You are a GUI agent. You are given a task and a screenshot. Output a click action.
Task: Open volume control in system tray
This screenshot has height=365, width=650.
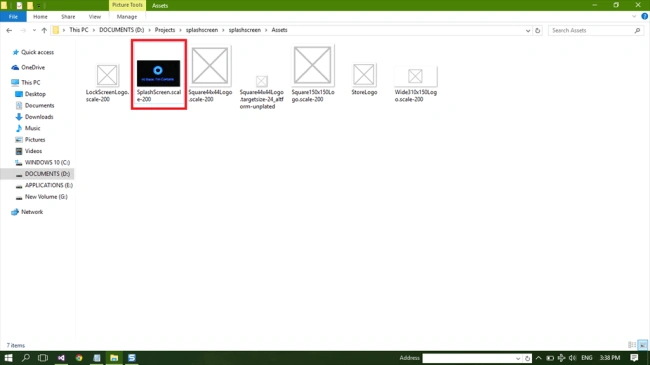pyautogui.click(x=572, y=358)
